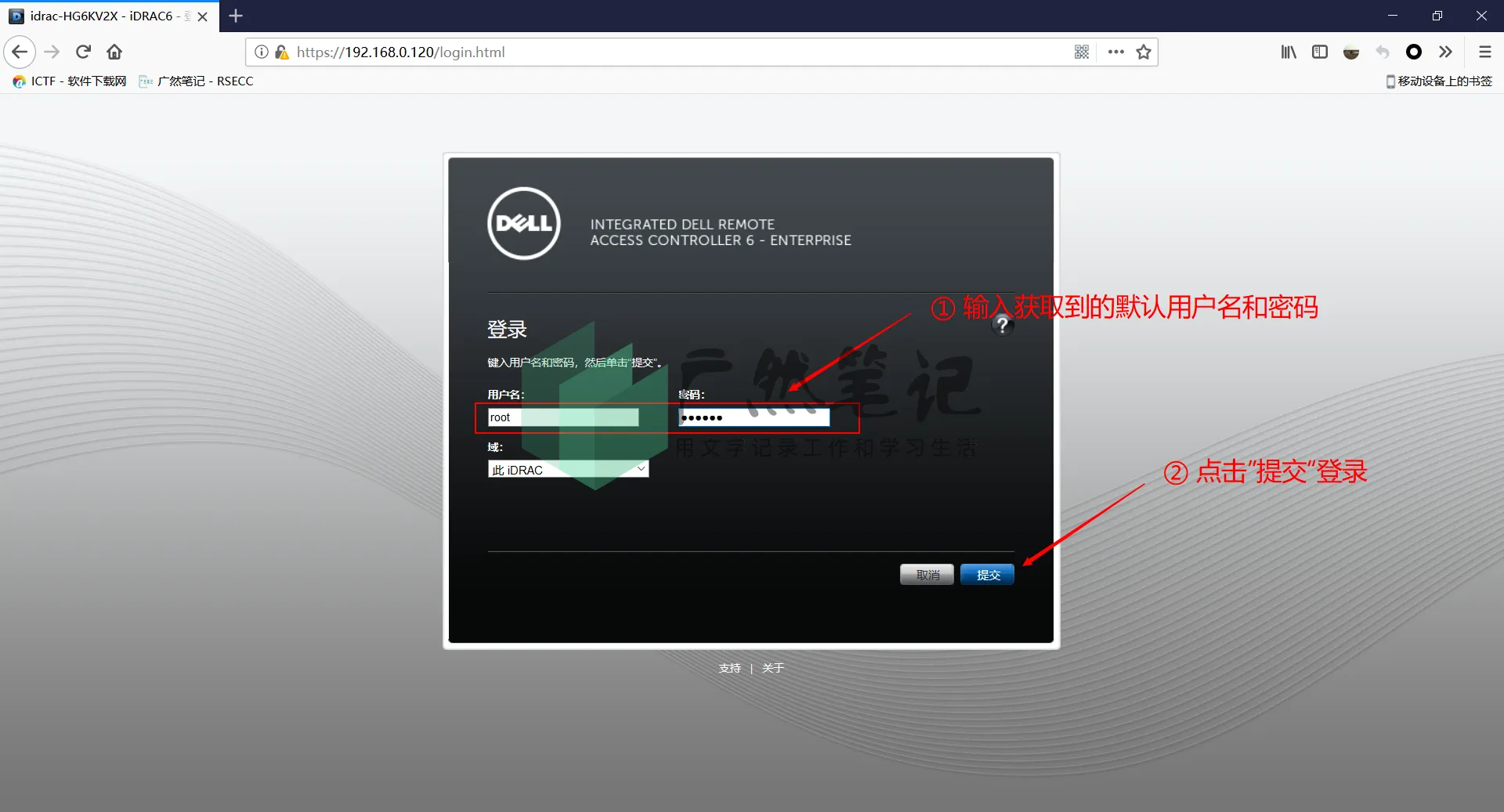Minimize the browser window
Screen dimensions: 1504x812
1393,16
